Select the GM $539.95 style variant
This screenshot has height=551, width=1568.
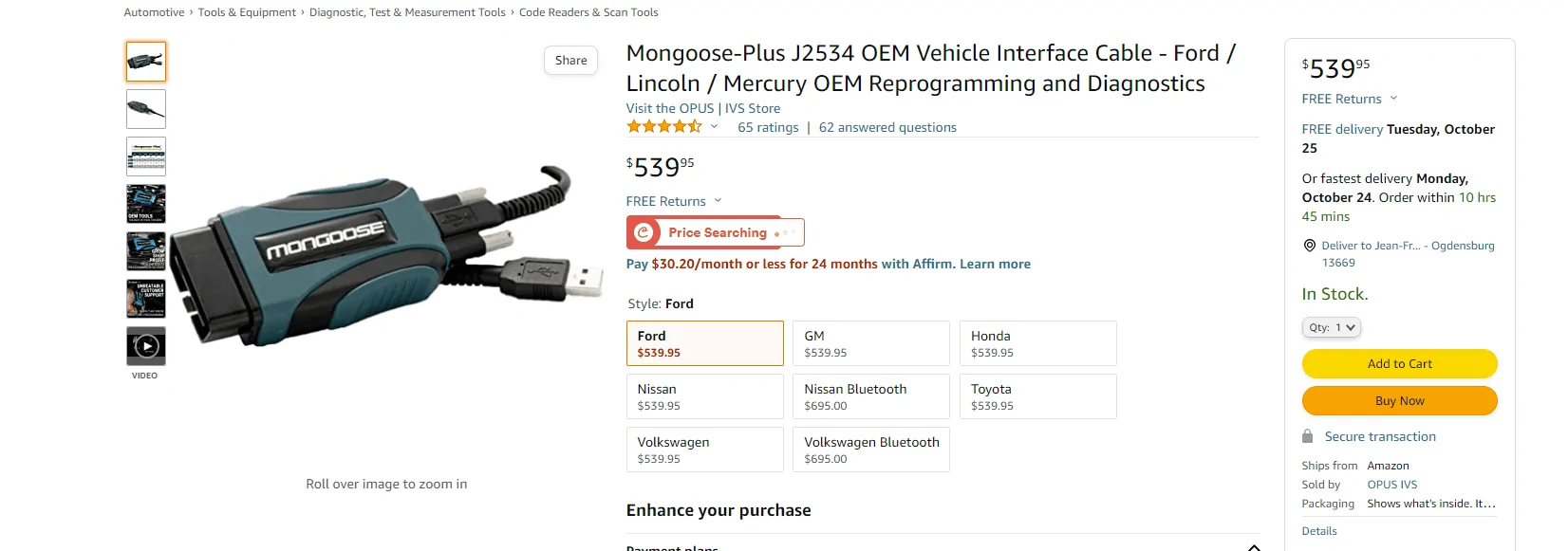(x=870, y=342)
